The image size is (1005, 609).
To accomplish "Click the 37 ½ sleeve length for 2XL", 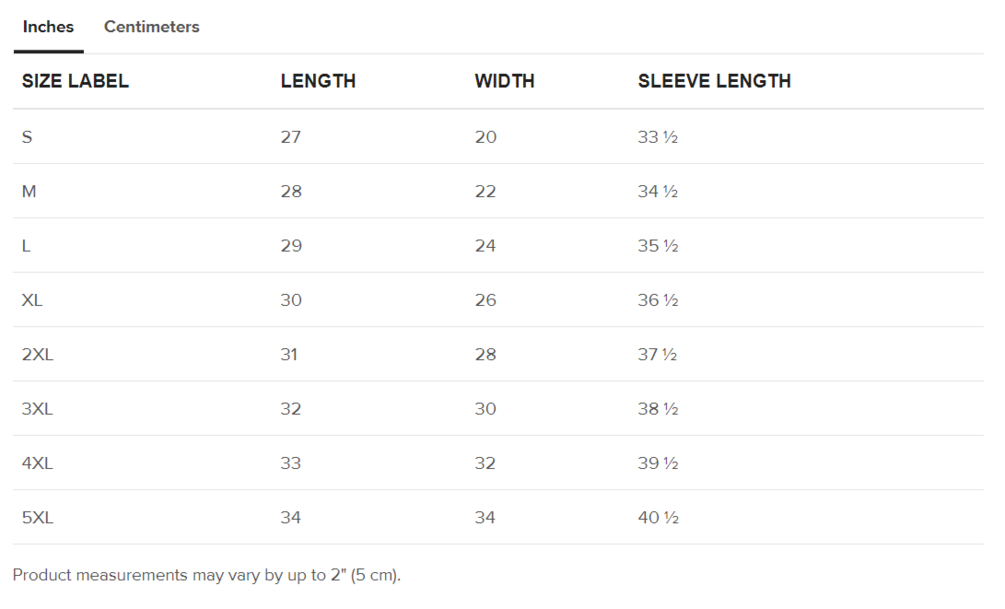I will point(658,355).
